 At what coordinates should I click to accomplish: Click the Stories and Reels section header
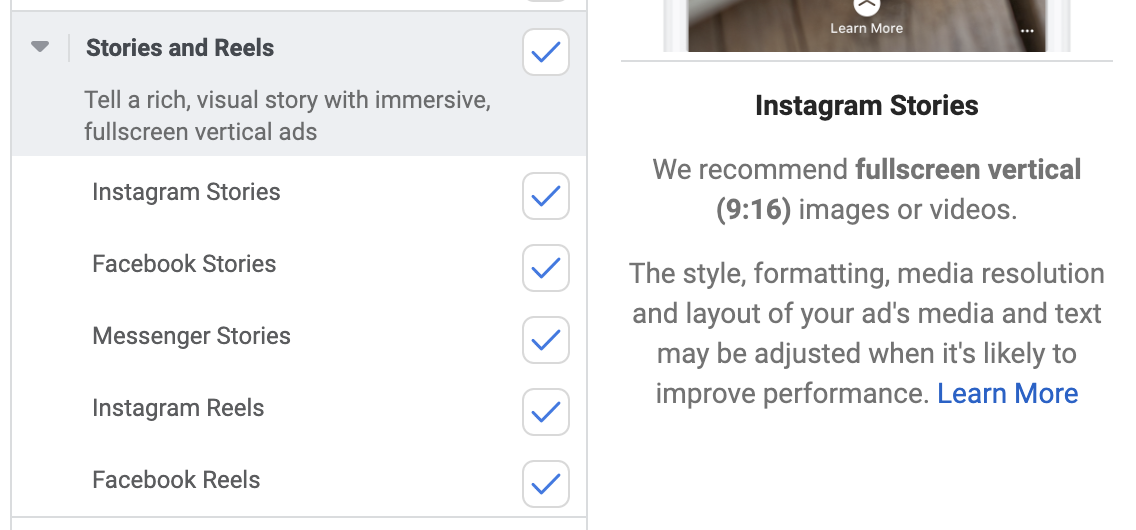[x=180, y=48]
